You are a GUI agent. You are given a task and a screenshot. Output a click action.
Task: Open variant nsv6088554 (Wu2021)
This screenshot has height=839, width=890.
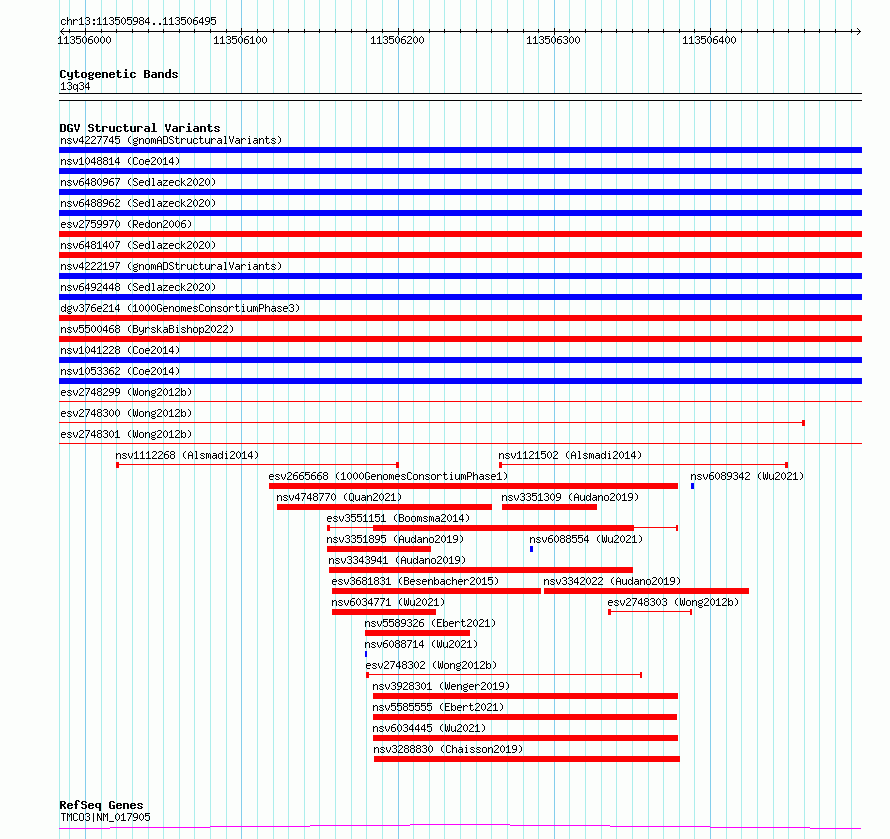click(x=586, y=539)
